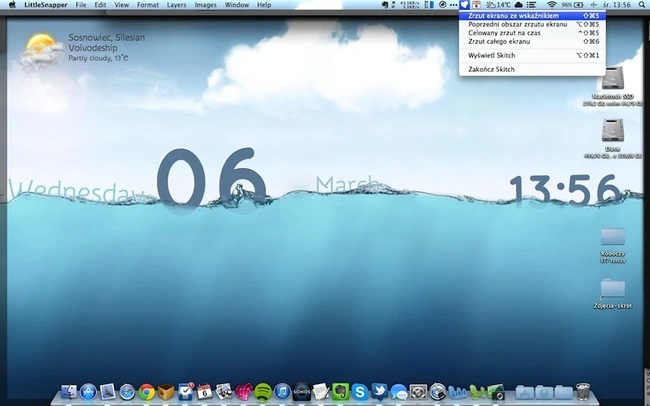Launch Safari from the Dock
The height and width of the screenshot is (406, 650).
point(127,392)
